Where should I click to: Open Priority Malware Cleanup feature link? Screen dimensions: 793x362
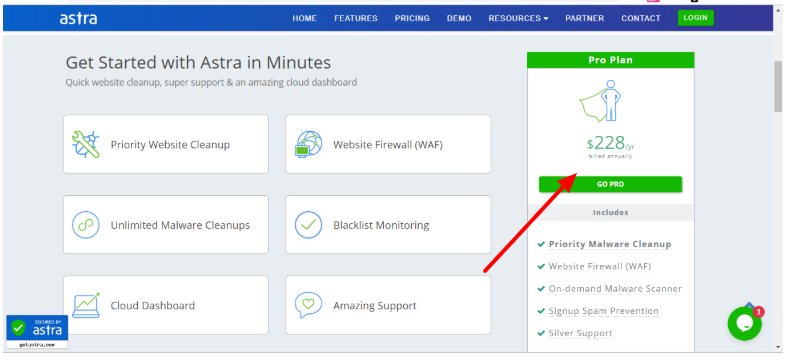[x=610, y=244]
